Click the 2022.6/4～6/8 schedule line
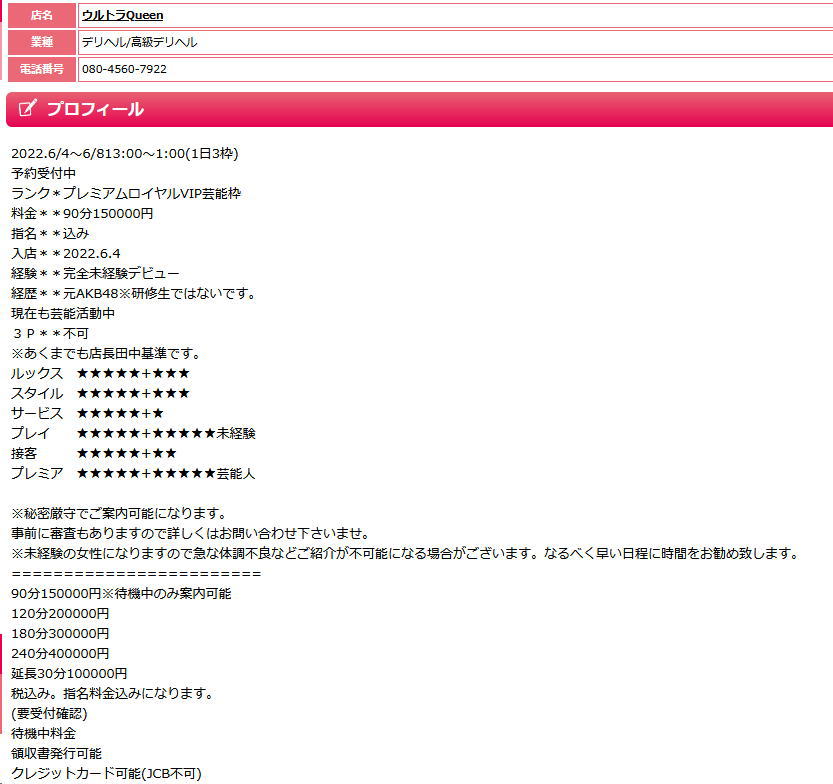The height and width of the screenshot is (784, 833). click(124, 153)
